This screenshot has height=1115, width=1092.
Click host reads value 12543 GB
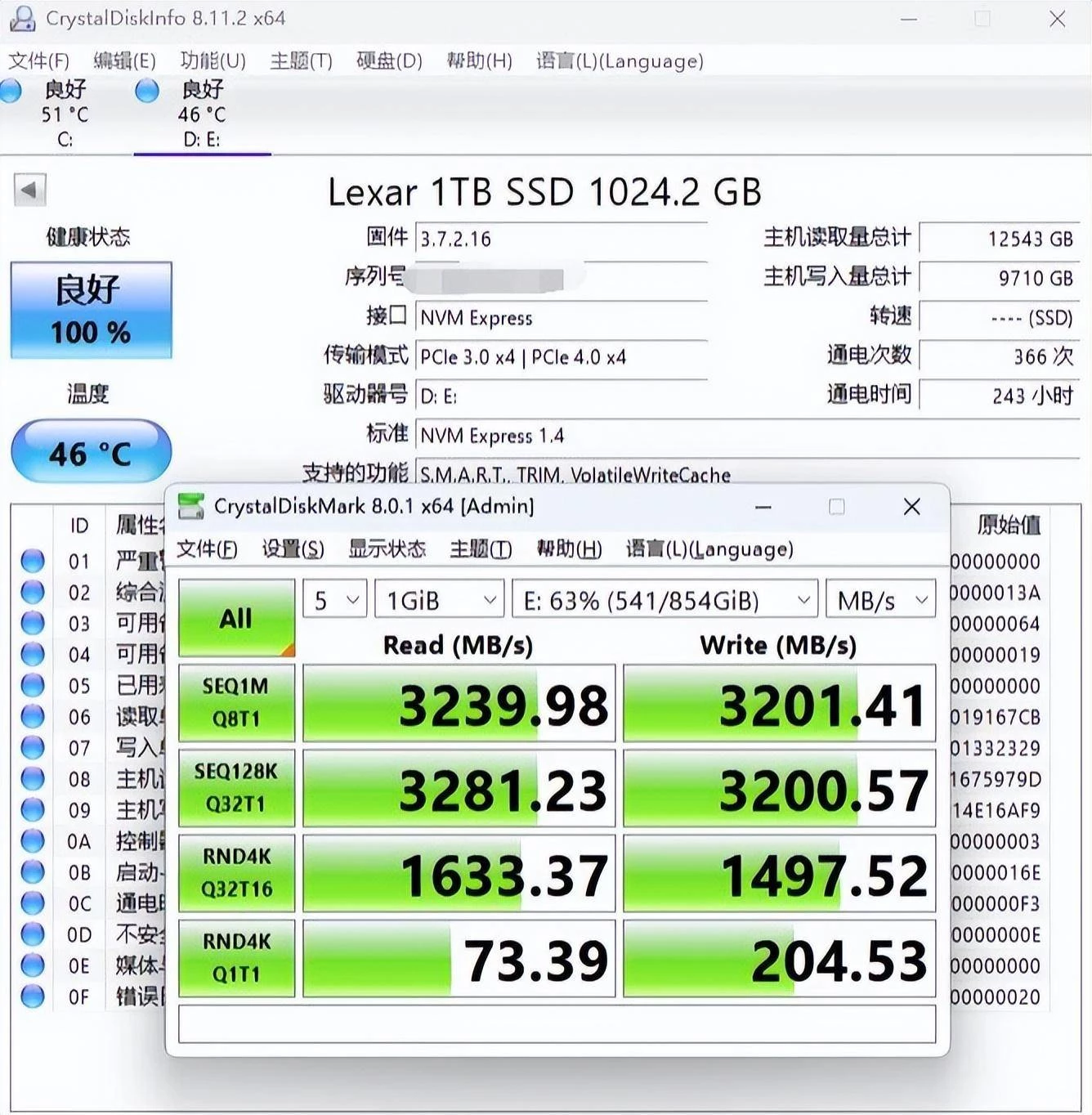pyautogui.click(x=1000, y=239)
